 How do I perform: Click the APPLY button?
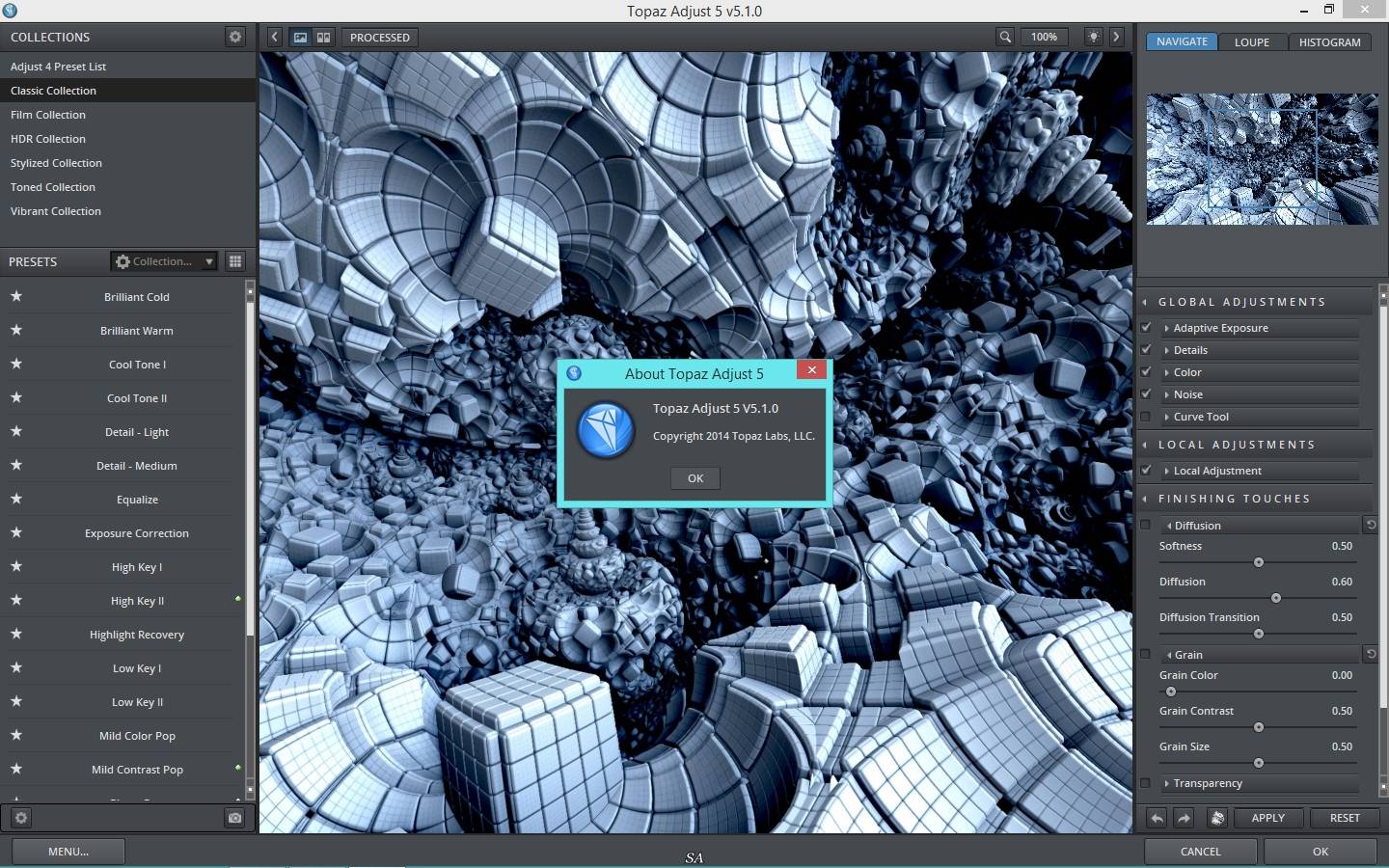point(1267,818)
